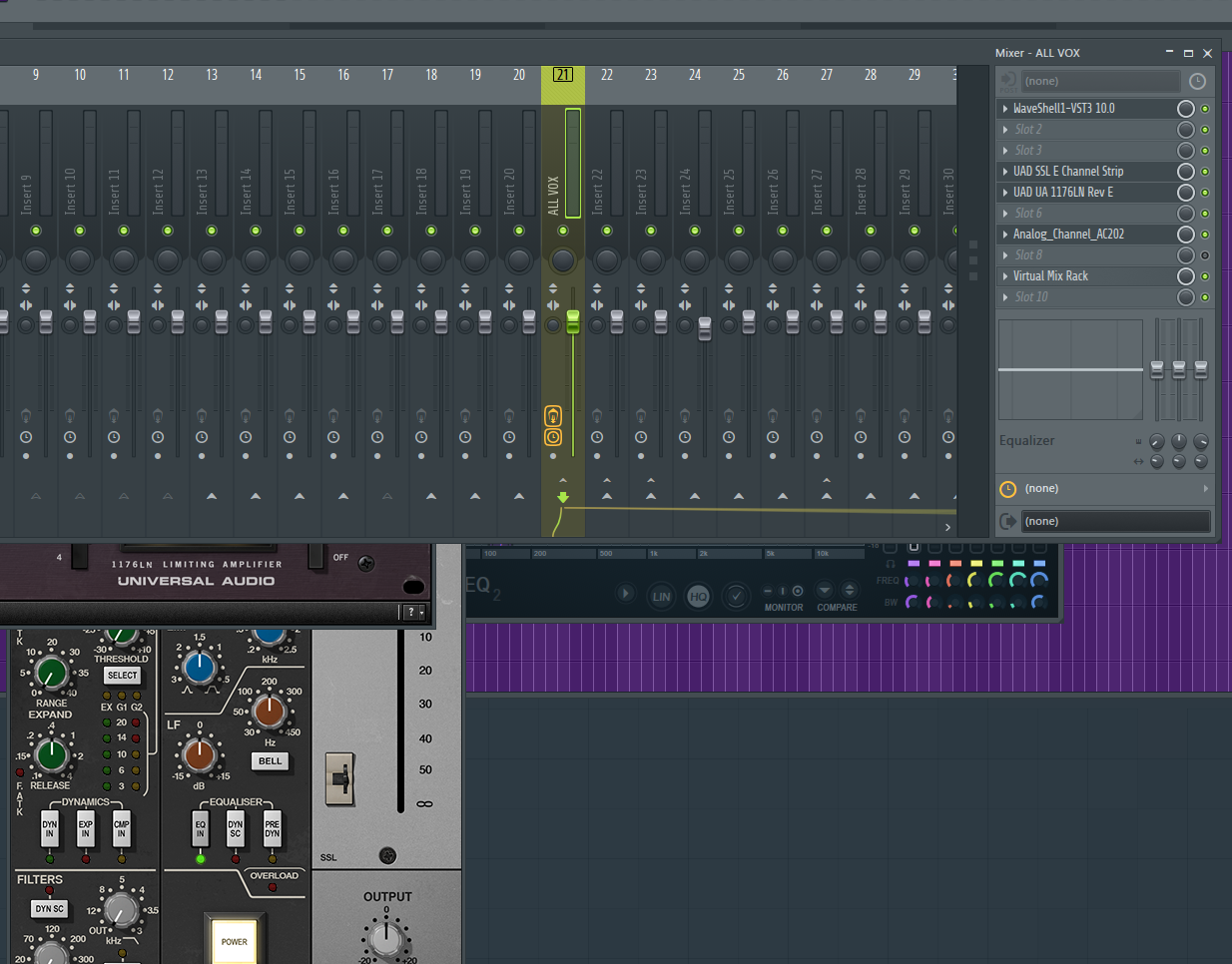
Task: Click the LF dB gain knob on SSL strip
Action: pyautogui.click(x=199, y=755)
